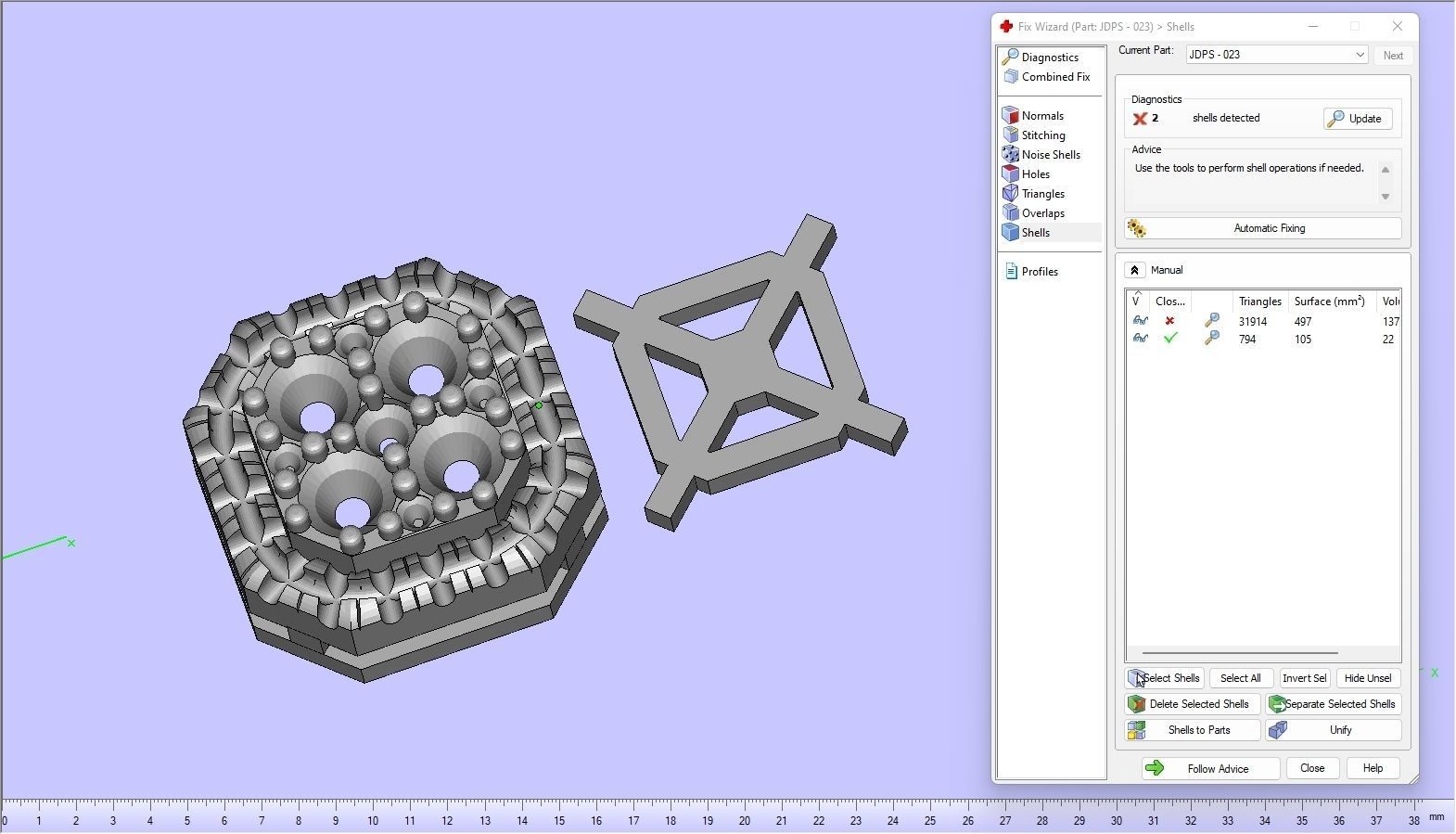
Task: Click the Update diagnostics button
Action: (1358, 119)
